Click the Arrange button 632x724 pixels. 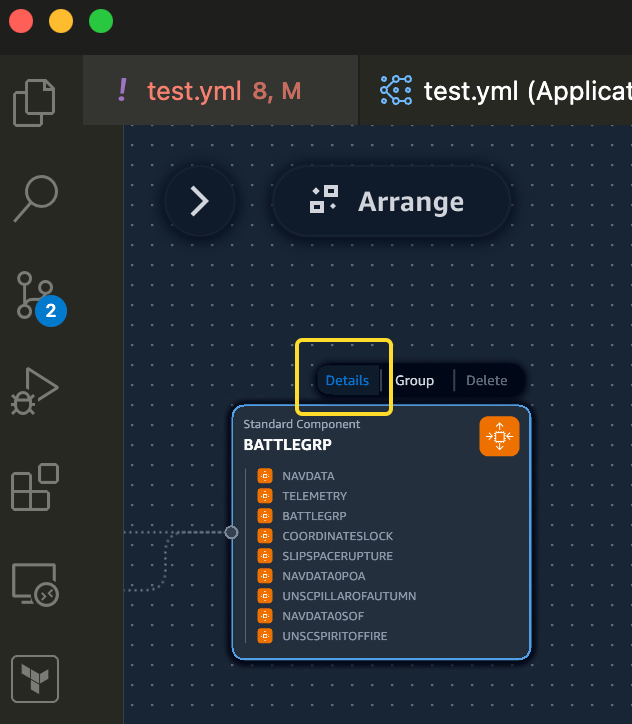(391, 201)
